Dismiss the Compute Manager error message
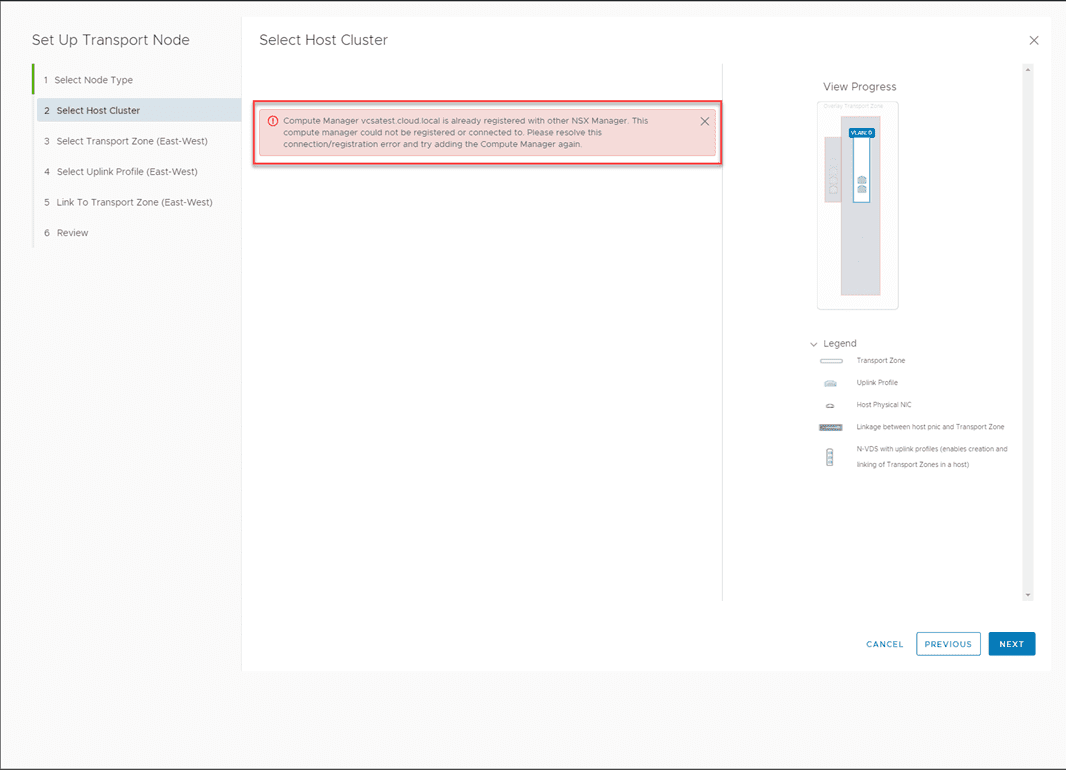This screenshot has width=1066, height=770. tap(704, 120)
